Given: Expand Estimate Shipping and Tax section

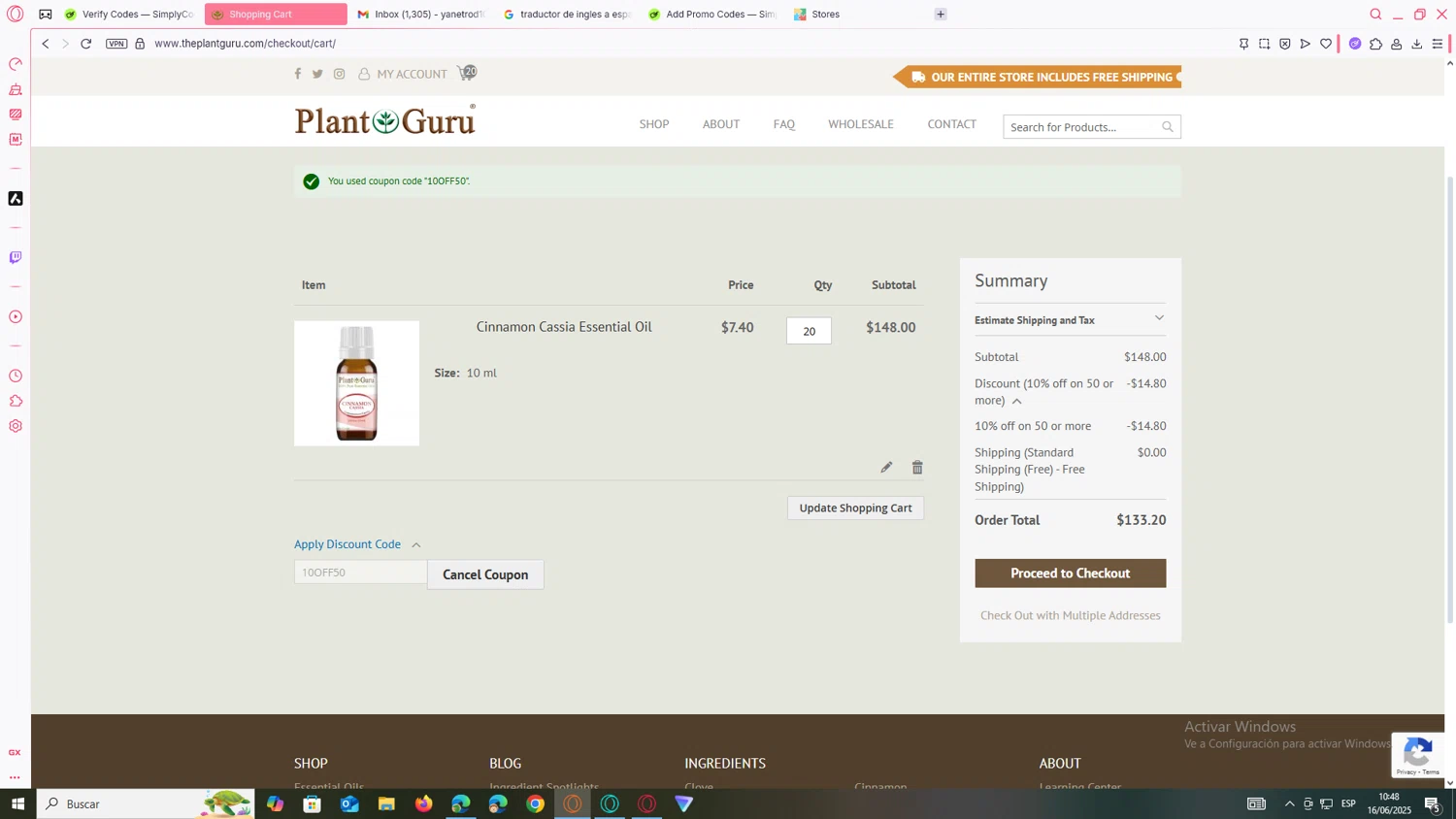Looking at the screenshot, I should pos(1070,319).
